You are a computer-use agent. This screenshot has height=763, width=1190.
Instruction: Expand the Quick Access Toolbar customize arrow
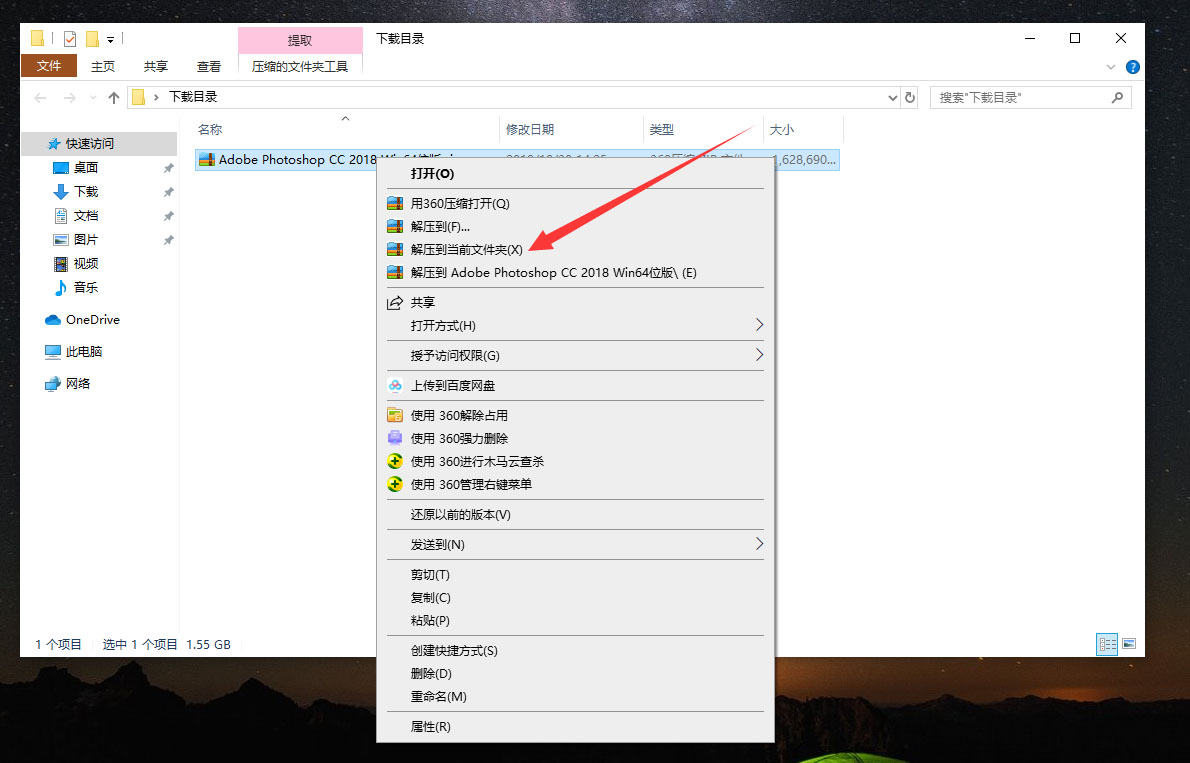[109, 37]
